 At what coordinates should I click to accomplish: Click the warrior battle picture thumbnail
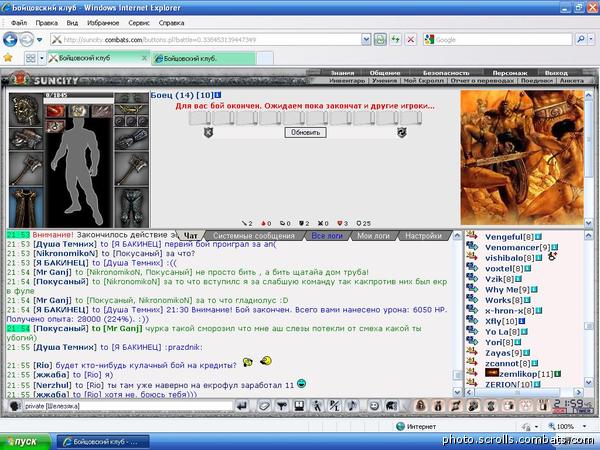click(522, 157)
